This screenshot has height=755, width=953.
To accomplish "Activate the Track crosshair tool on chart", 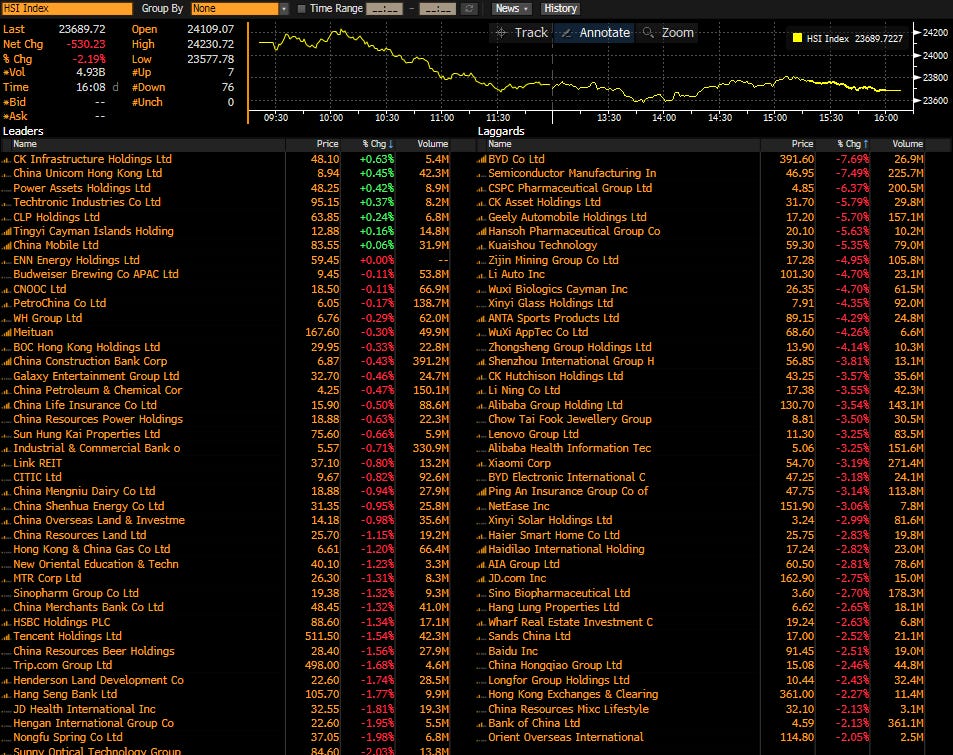I will pos(521,33).
